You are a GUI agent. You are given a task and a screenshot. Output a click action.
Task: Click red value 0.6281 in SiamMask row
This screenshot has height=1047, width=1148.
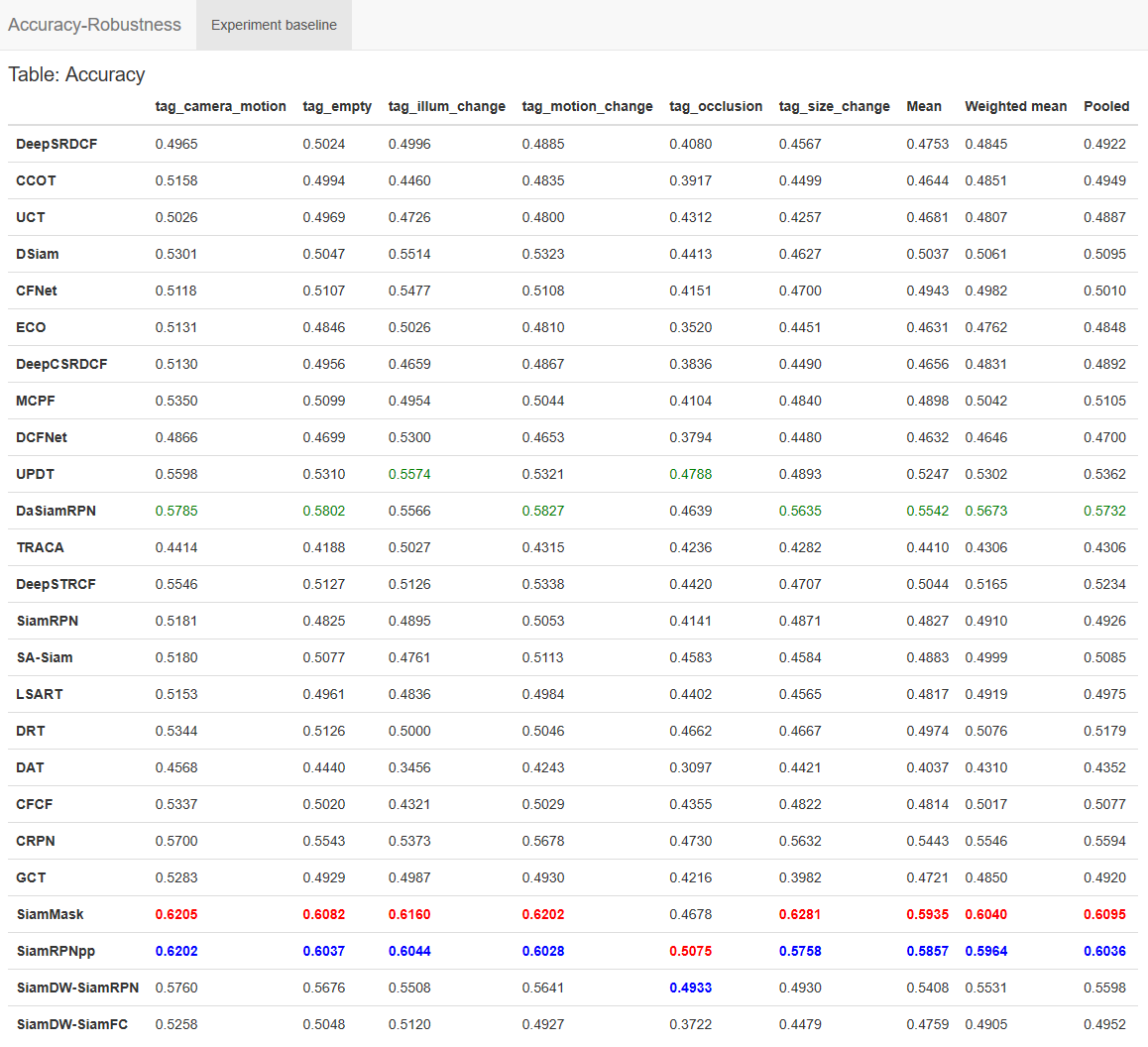coord(800,914)
